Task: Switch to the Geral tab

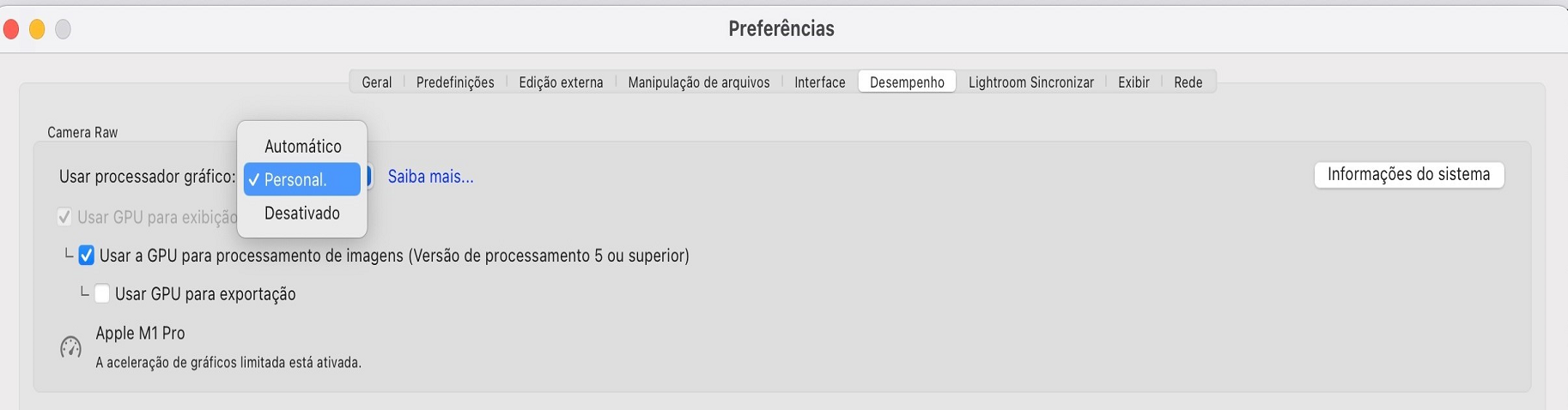Action: coord(376,82)
